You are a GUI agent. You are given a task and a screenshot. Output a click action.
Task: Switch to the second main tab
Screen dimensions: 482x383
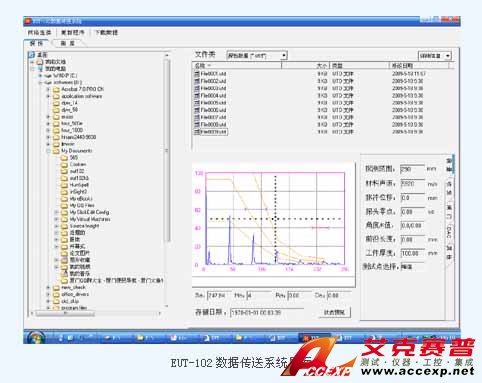[68, 43]
